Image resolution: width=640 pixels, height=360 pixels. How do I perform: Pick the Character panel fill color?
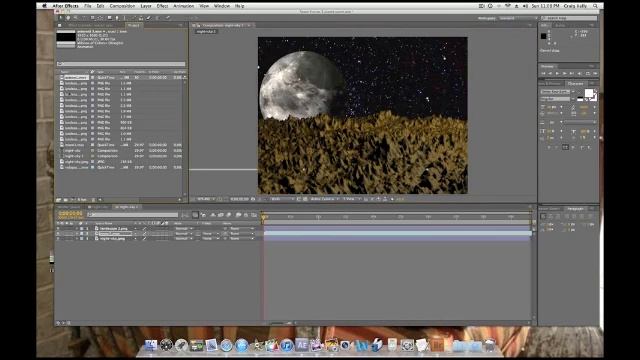click(x=589, y=93)
